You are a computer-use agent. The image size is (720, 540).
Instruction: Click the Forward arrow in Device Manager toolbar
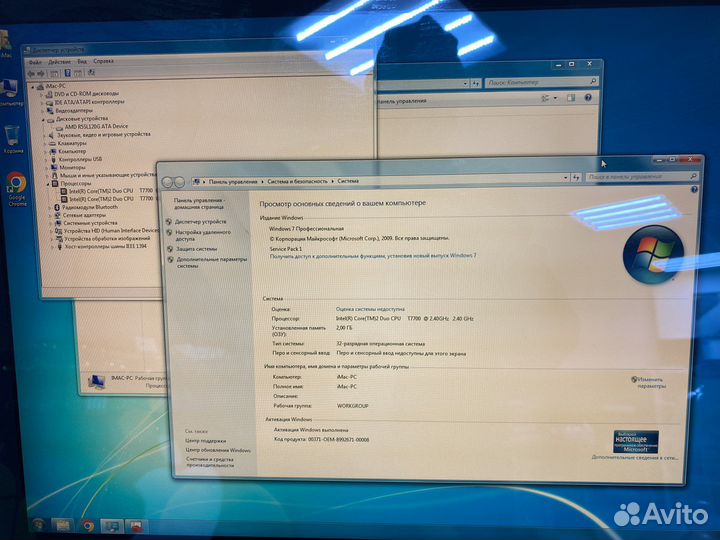tap(40, 73)
